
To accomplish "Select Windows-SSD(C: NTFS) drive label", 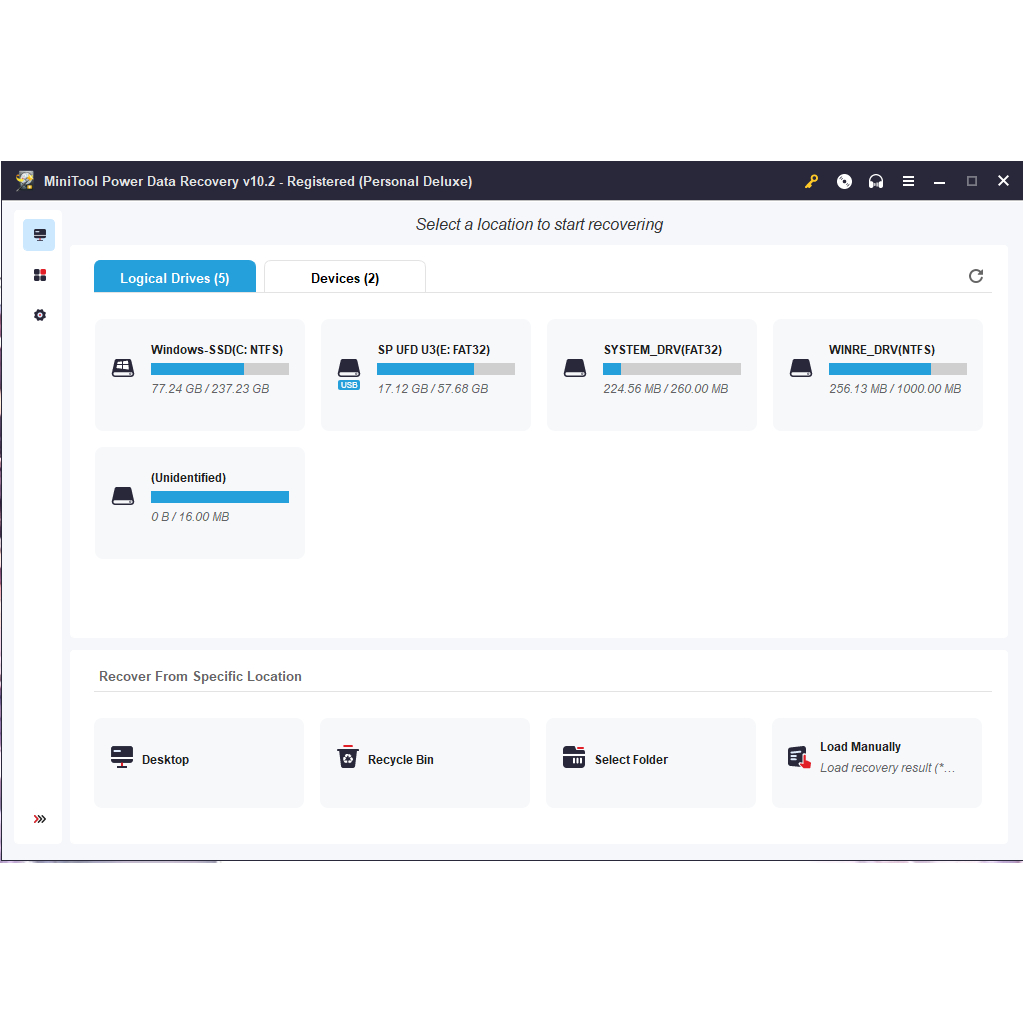I will 217,350.
